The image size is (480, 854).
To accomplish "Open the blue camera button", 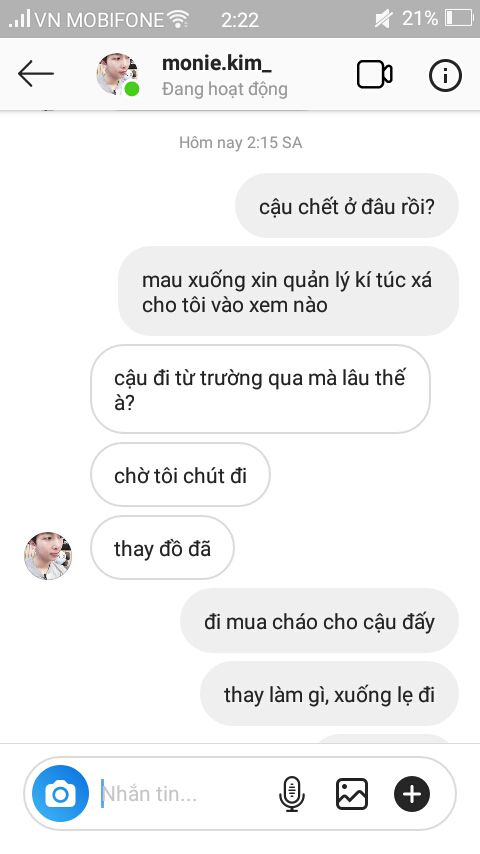I will point(60,794).
